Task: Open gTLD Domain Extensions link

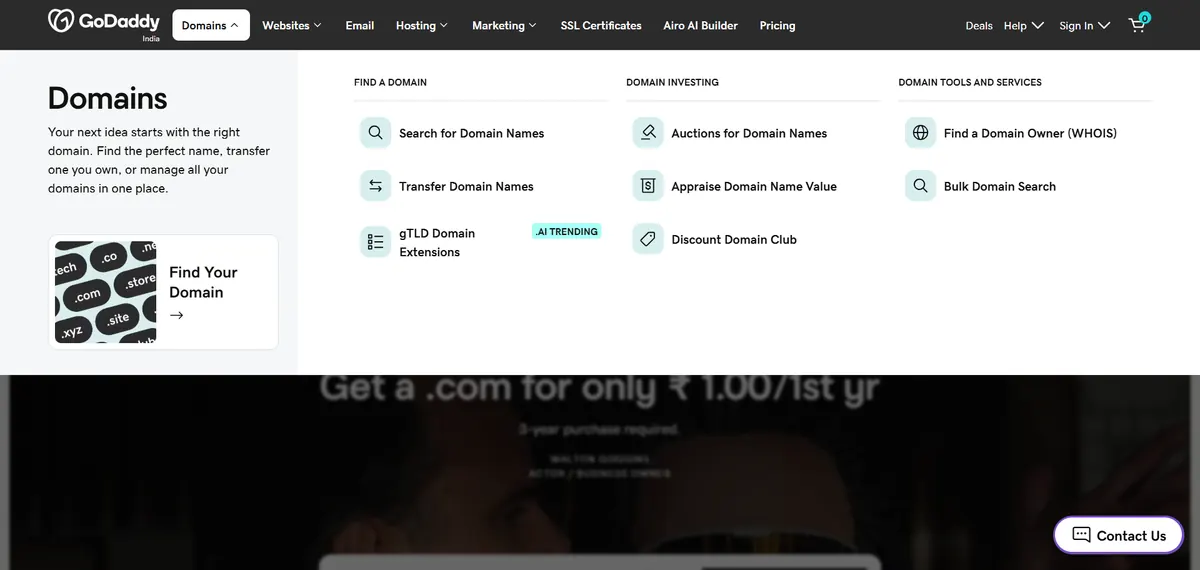Action: [x=437, y=242]
